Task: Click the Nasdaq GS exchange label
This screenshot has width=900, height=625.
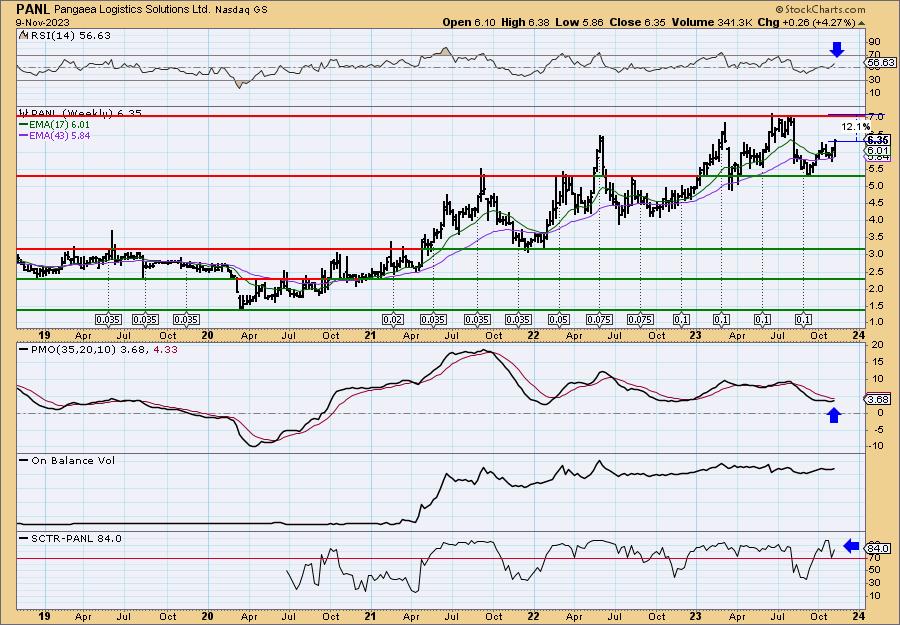Action: (243, 10)
